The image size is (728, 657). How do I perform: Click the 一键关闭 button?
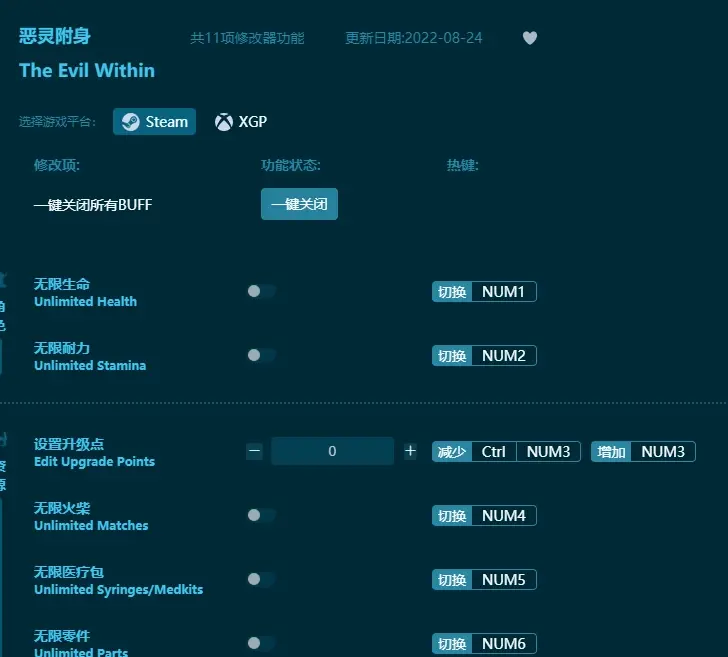(299, 204)
